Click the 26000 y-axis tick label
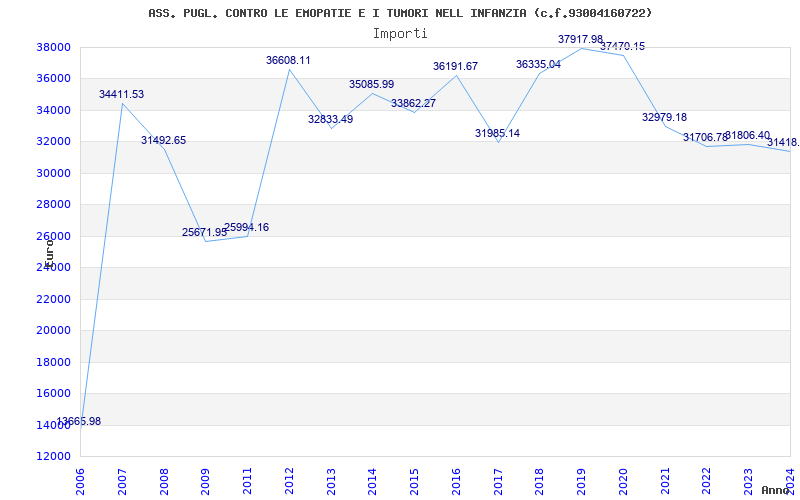 click(53, 236)
